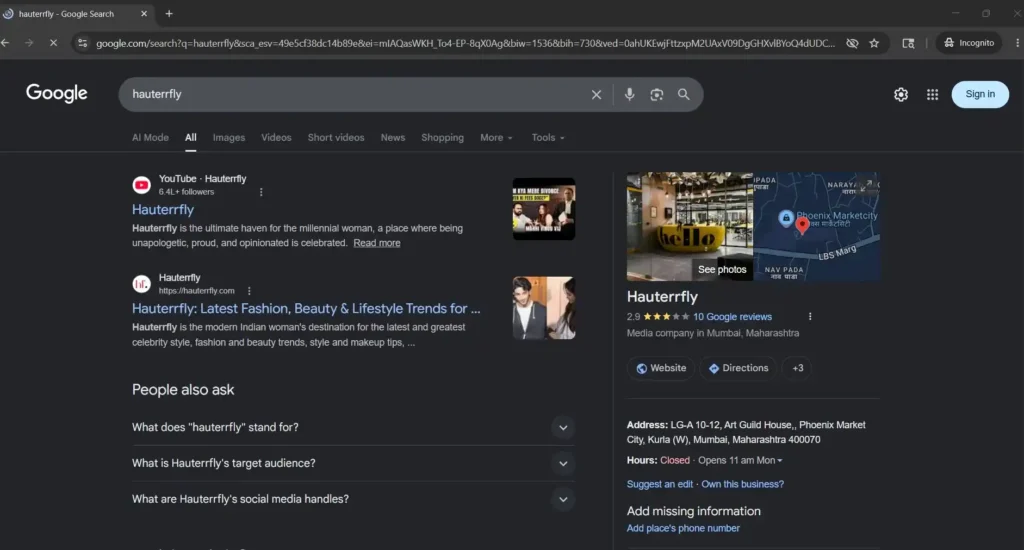
Task: Switch to Videos tab
Action: point(276,138)
